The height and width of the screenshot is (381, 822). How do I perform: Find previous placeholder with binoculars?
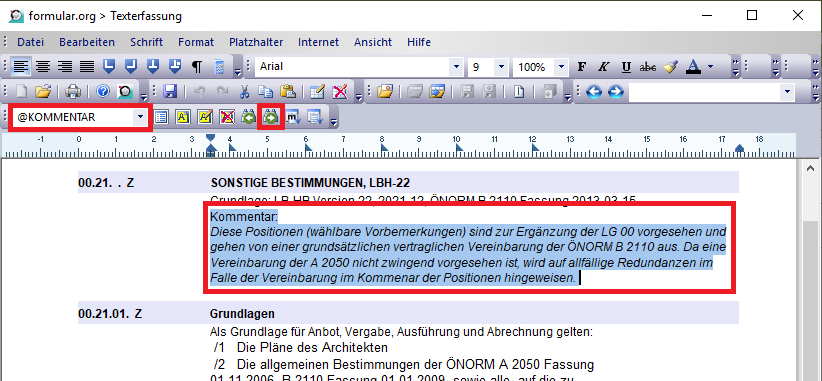click(x=248, y=117)
